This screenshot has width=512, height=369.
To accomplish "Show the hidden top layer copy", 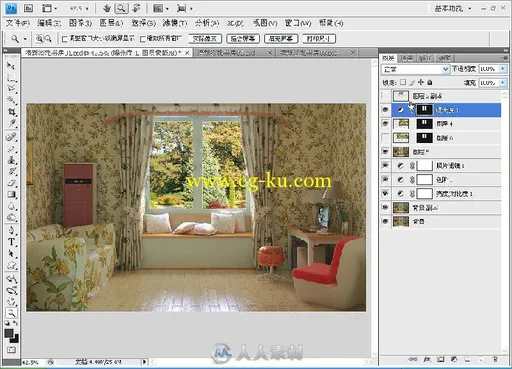I will [385, 96].
